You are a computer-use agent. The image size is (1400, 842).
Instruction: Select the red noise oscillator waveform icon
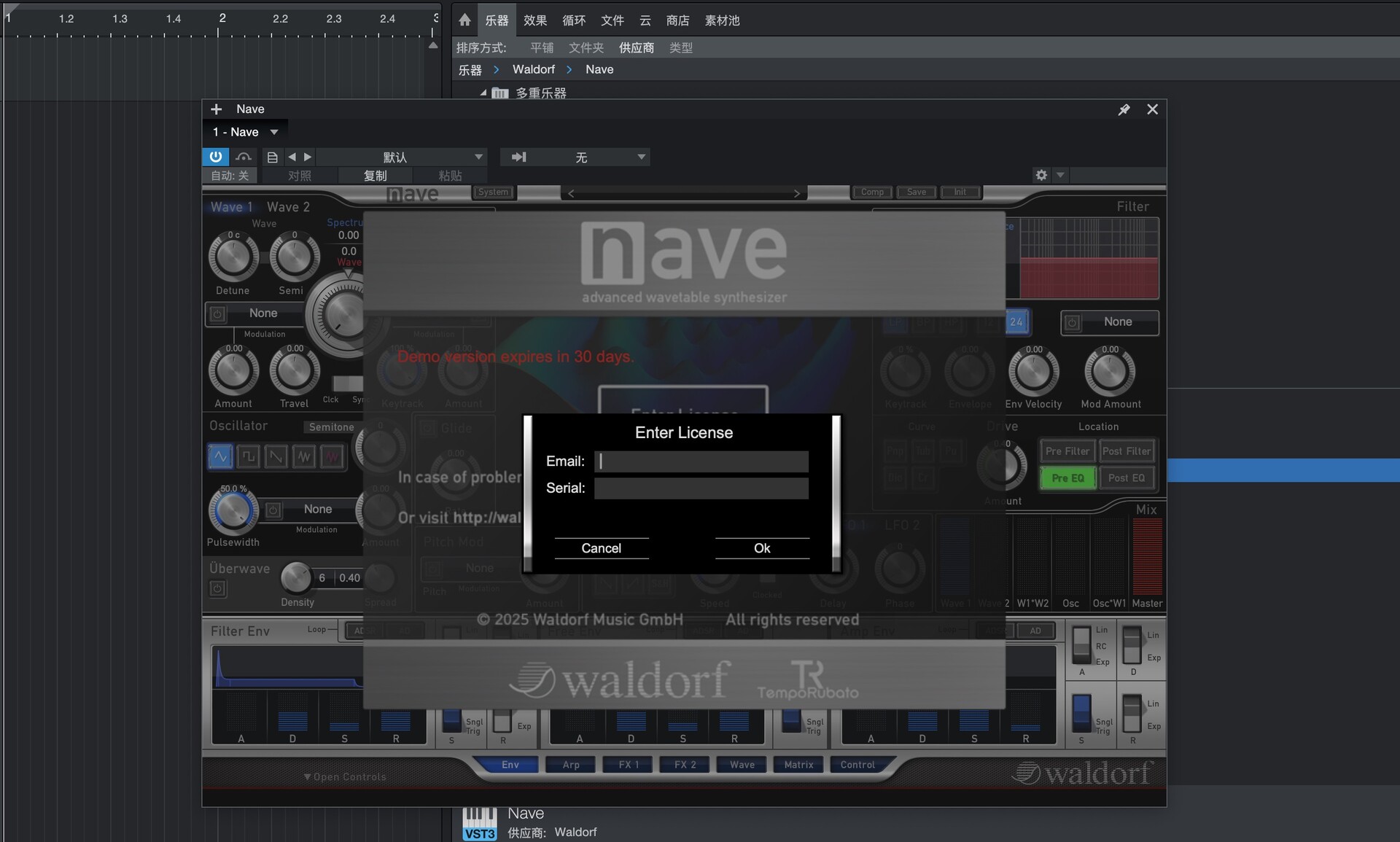[x=332, y=457]
